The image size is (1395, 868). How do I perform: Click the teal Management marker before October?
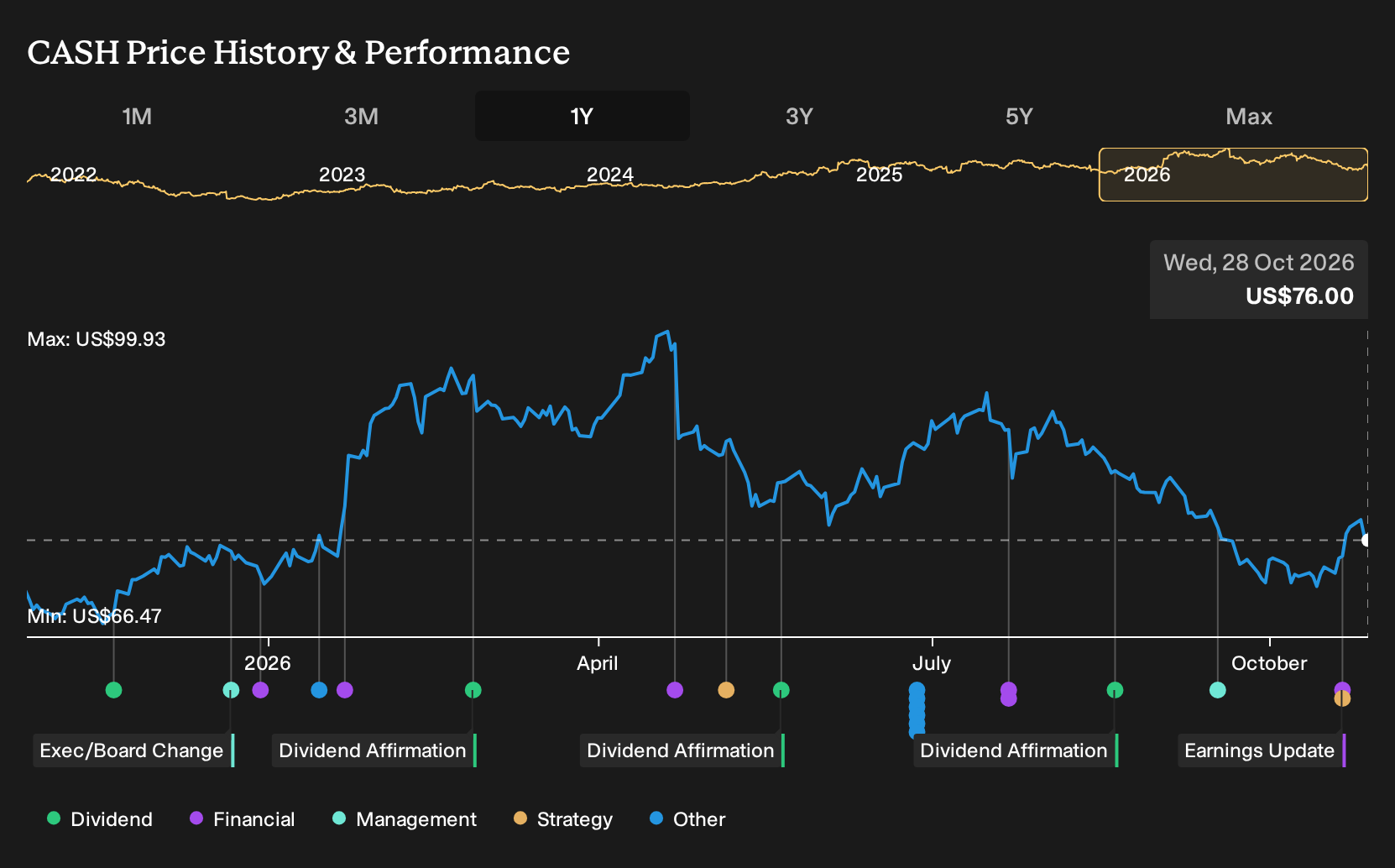[1218, 690]
